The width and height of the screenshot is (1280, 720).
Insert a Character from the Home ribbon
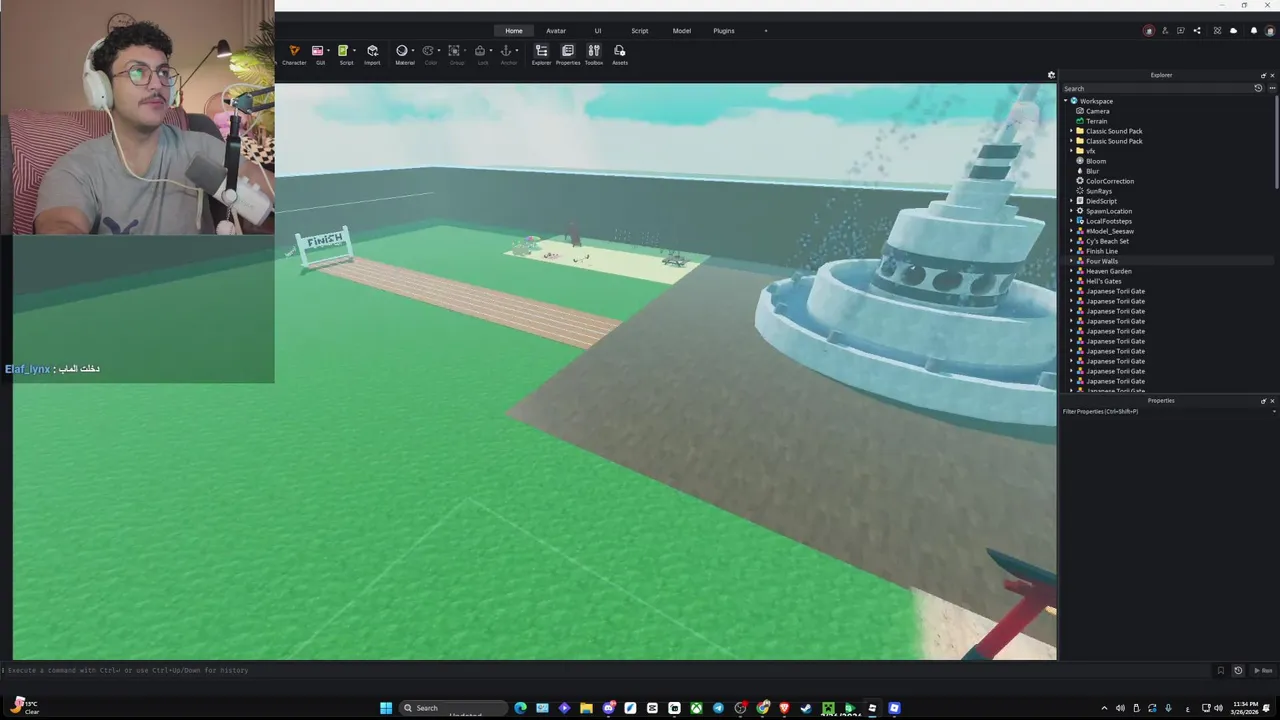tap(294, 55)
